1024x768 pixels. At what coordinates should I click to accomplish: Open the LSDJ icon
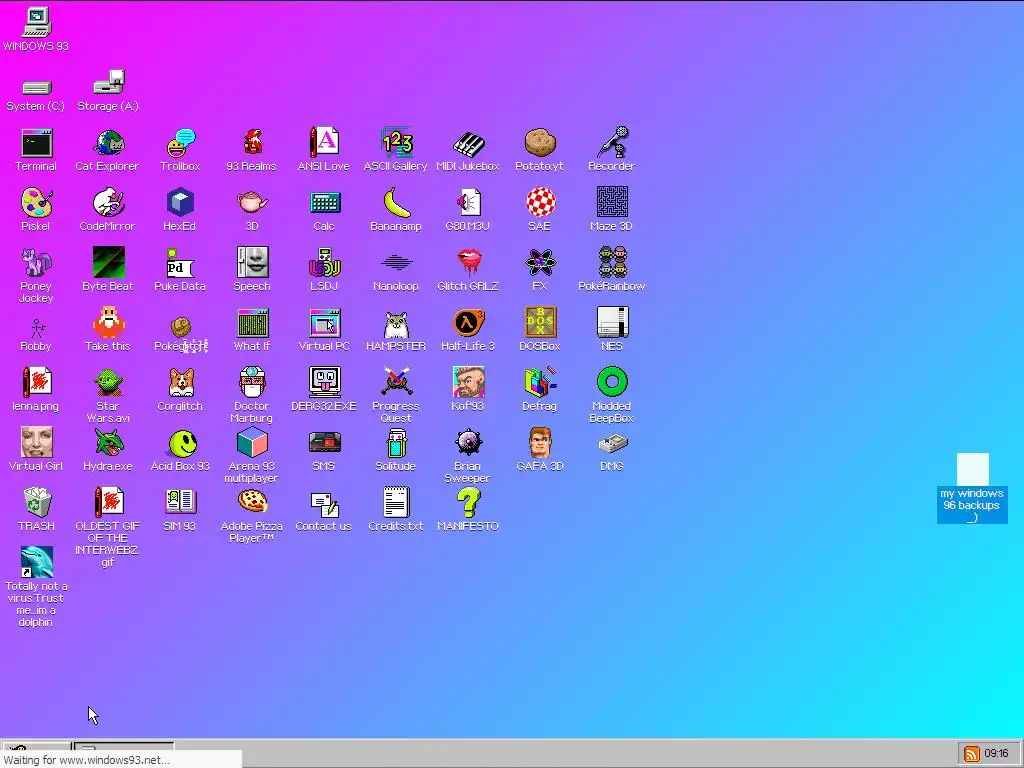point(324,263)
